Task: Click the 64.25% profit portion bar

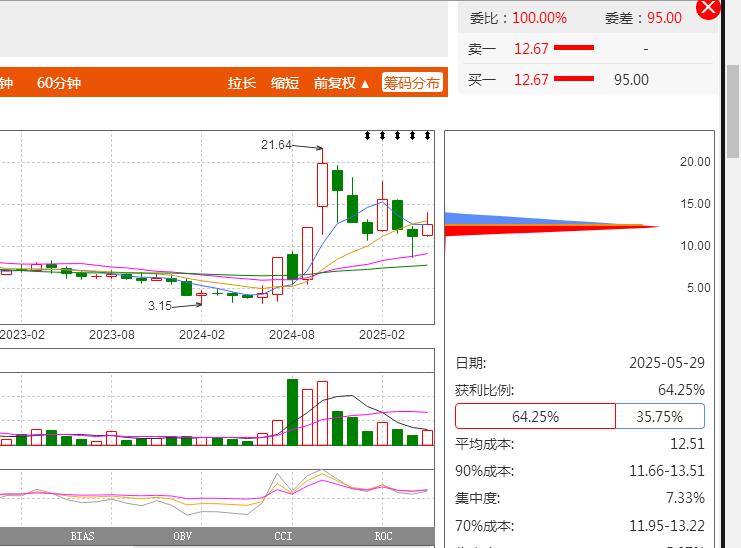Action: click(535, 416)
